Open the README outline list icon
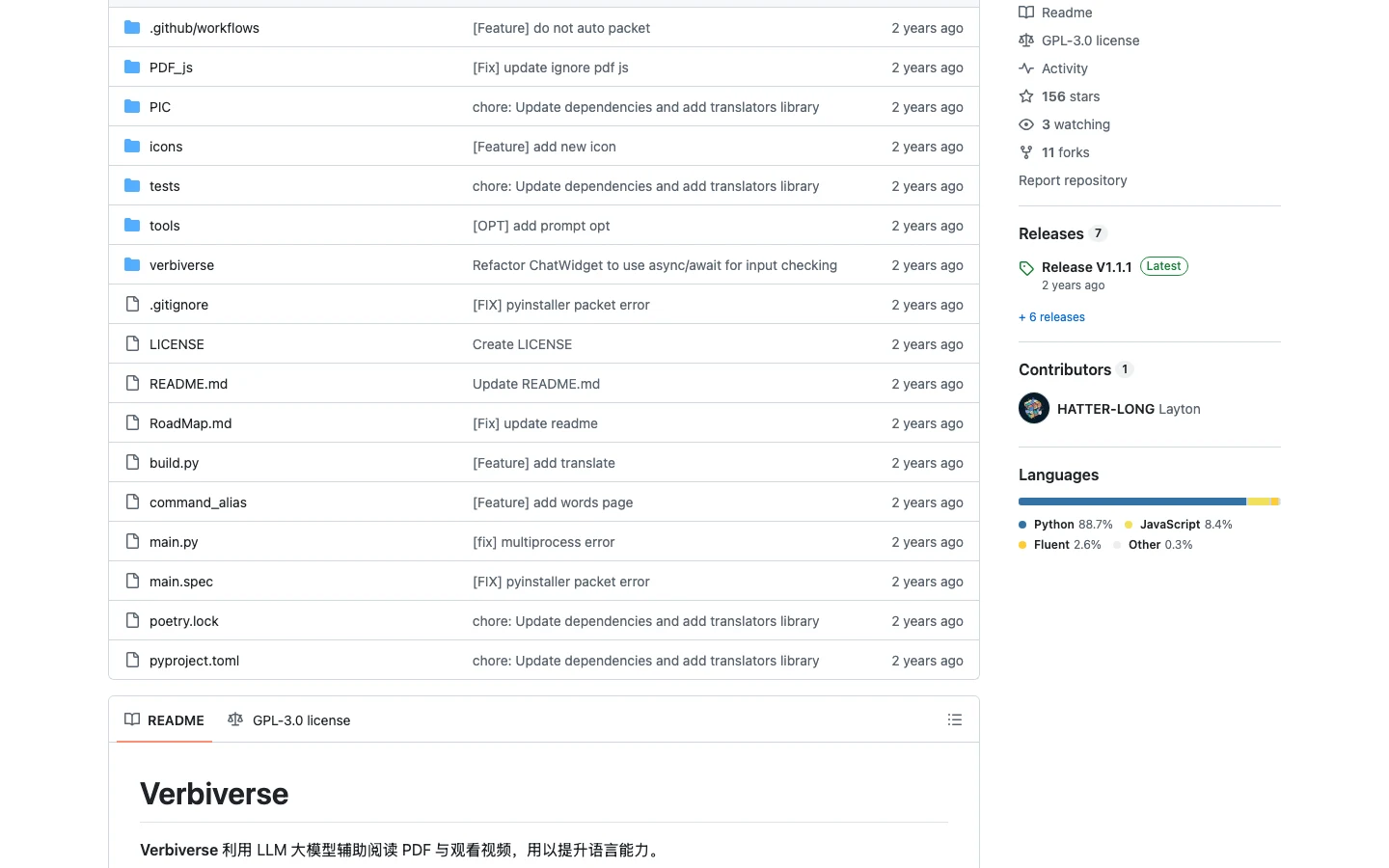Image resolution: width=1389 pixels, height=868 pixels. 955,719
